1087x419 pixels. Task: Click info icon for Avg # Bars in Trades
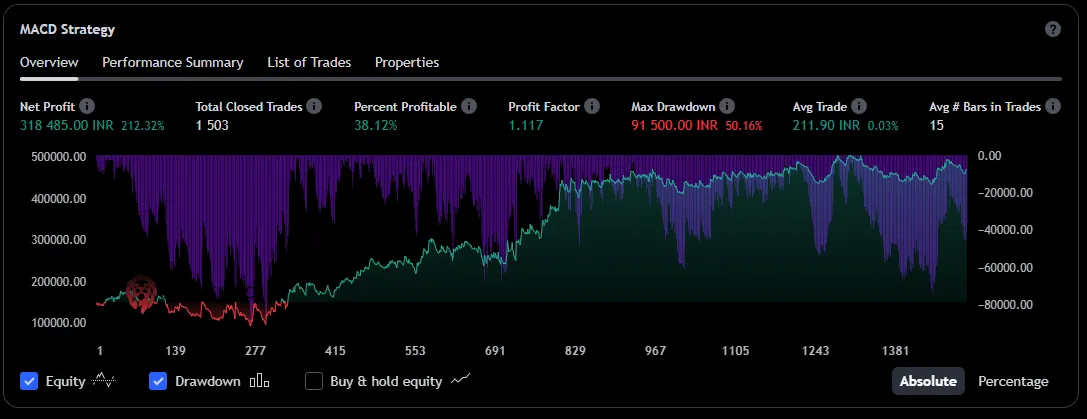(x=1054, y=106)
